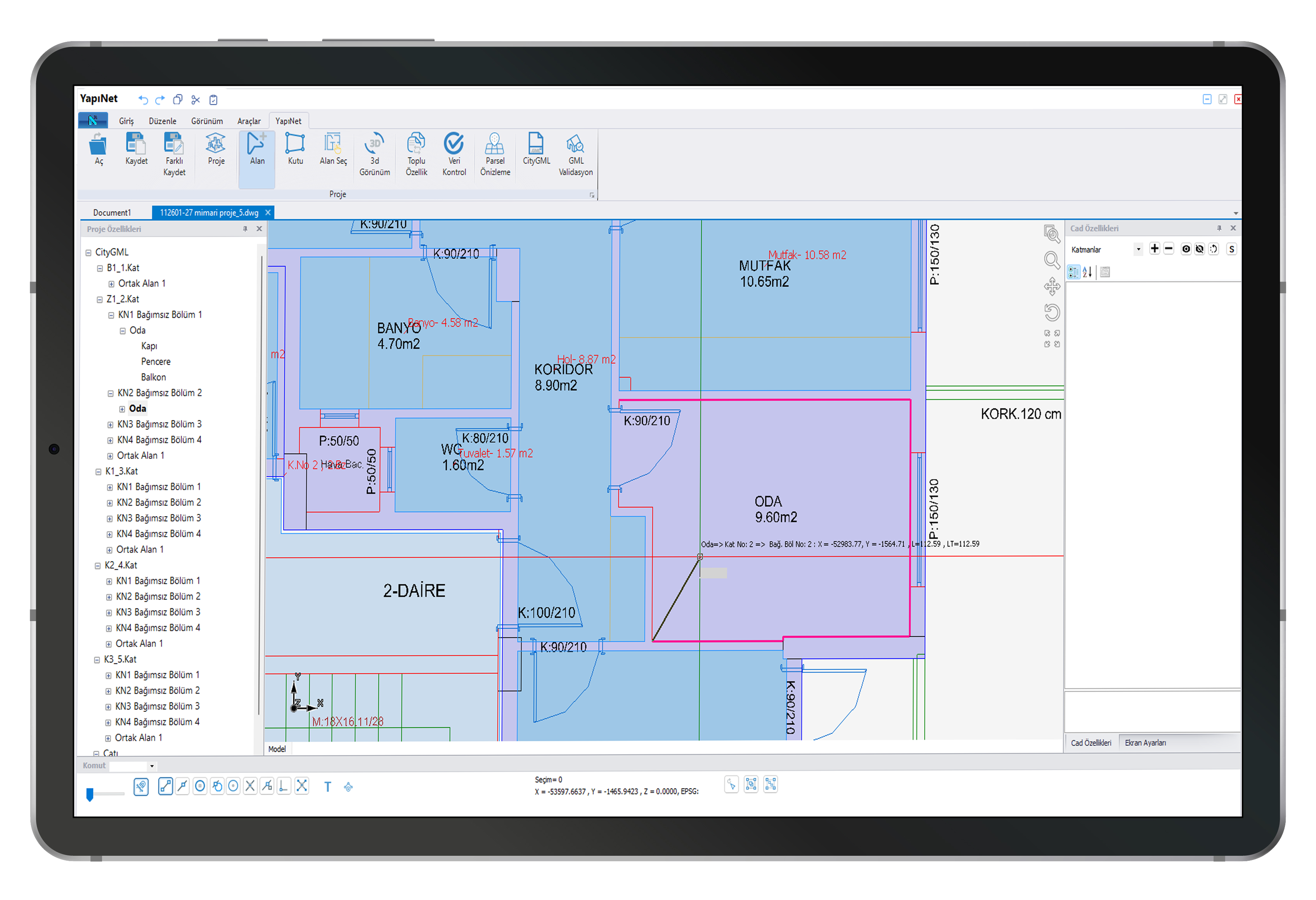Image resolution: width=1316 pixels, height=900 pixels.
Task: Select the Kutu drawing tool
Action: [295, 145]
